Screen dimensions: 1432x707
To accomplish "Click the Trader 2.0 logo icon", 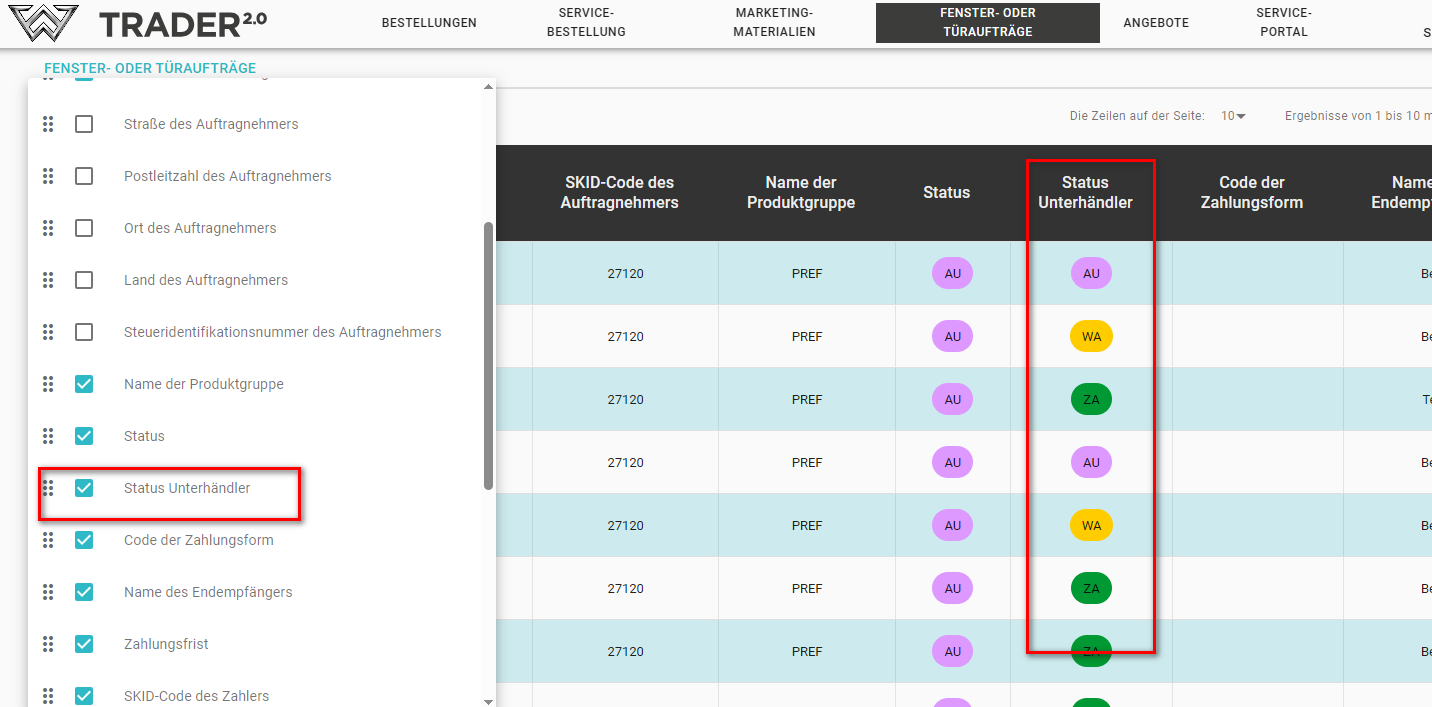I will pos(44,23).
